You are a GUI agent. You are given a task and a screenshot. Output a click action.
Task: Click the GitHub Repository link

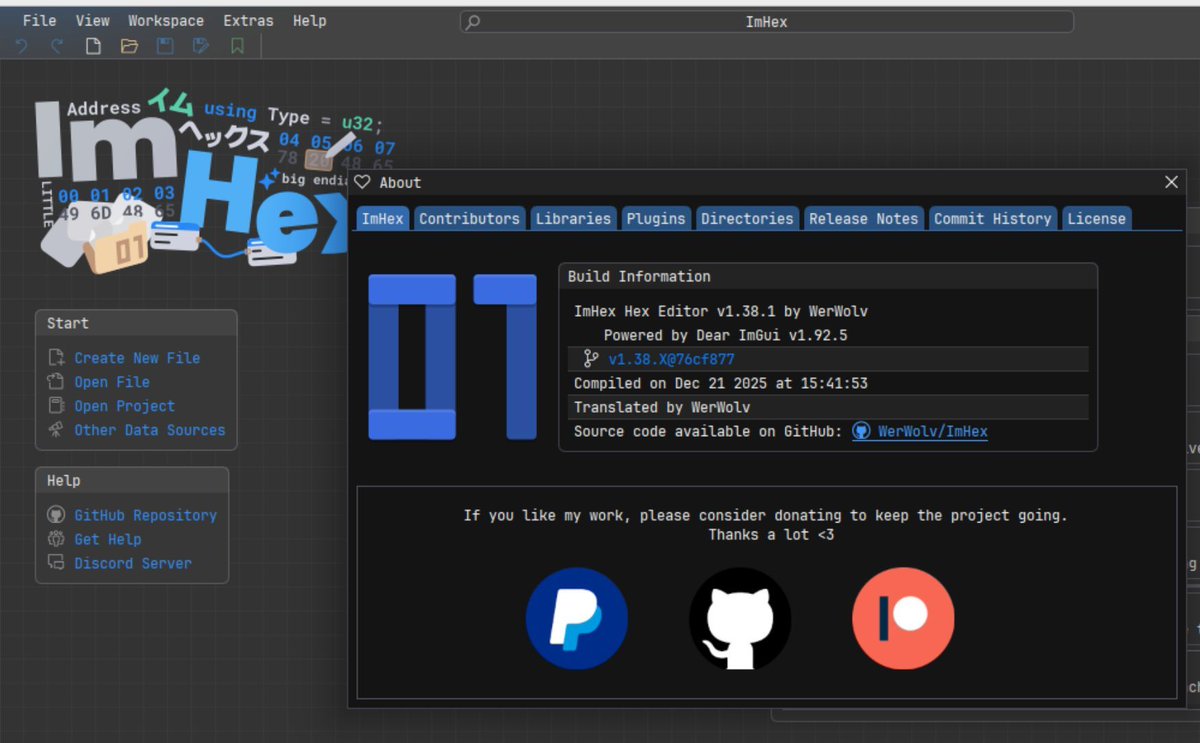[x=145, y=515]
